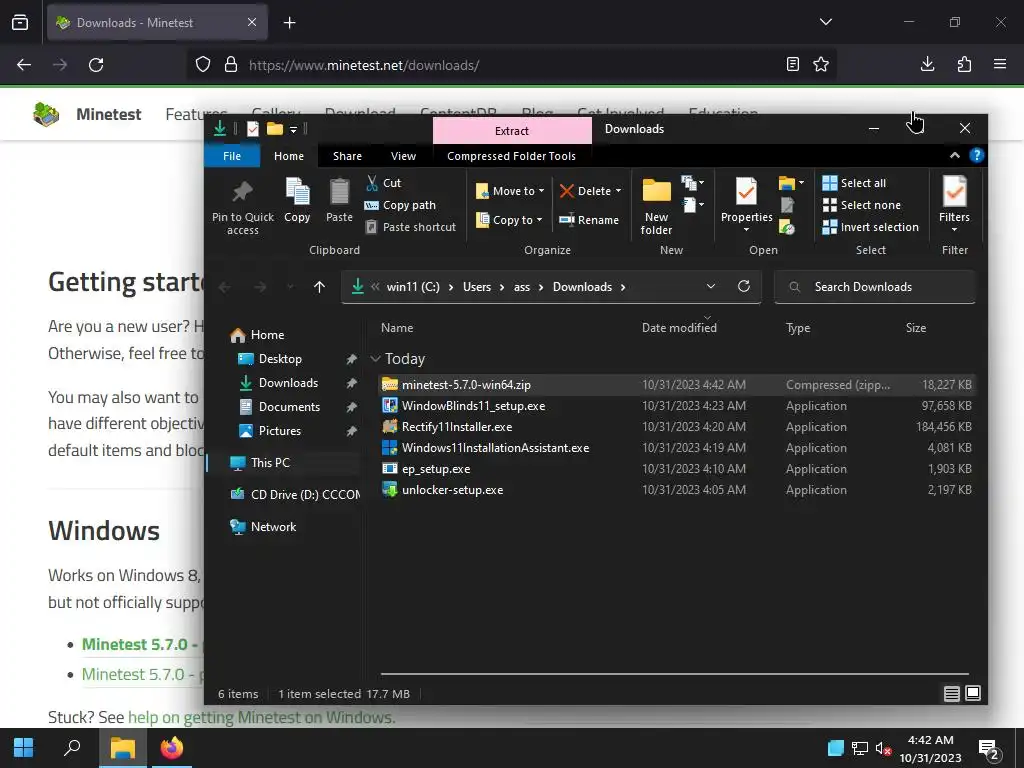Viewport: 1024px width, 768px height.
Task: Open Compressed Folder Tools tab
Action: (x=511, y=156)
